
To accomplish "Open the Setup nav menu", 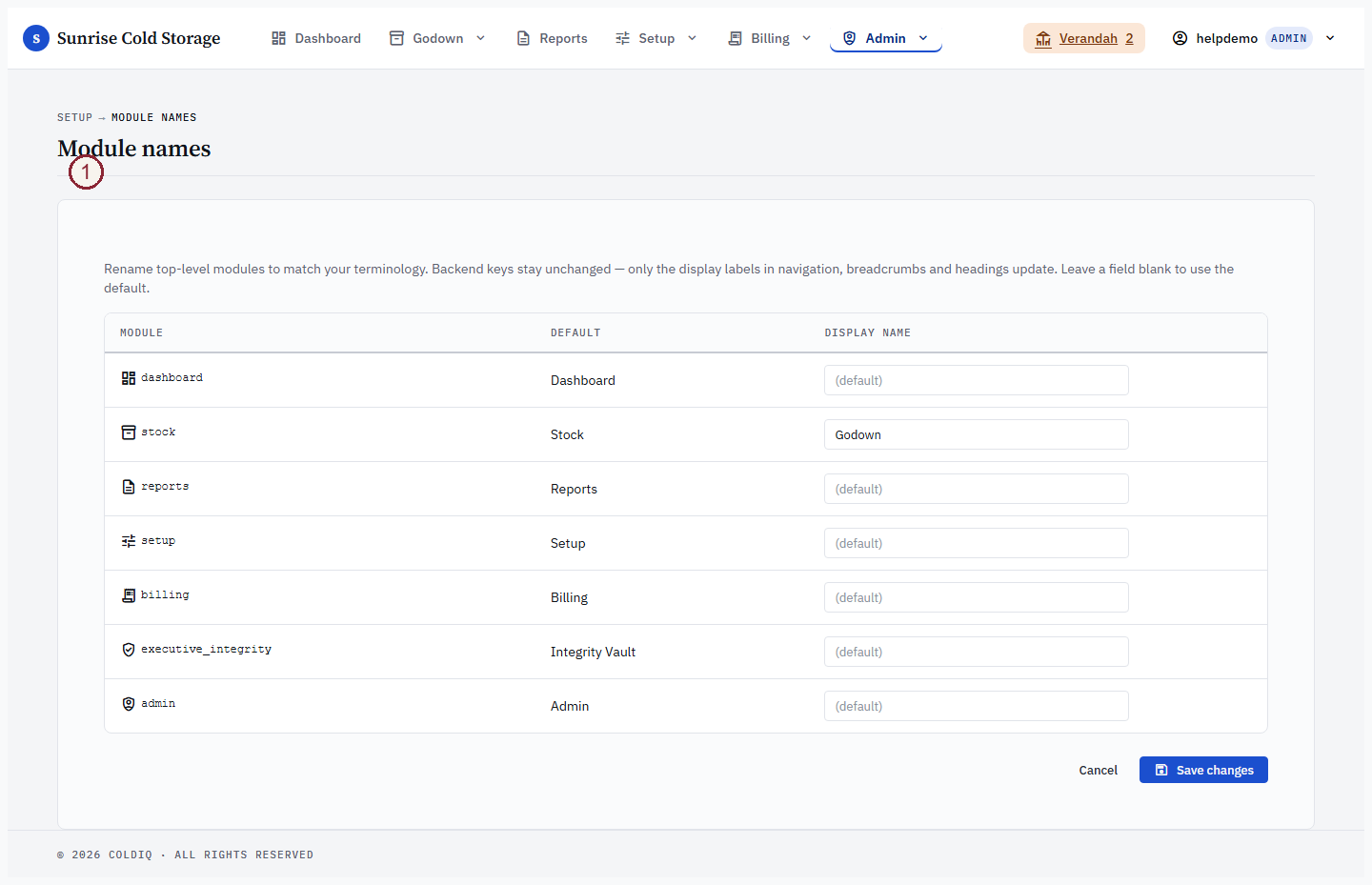I will (656, 38).
